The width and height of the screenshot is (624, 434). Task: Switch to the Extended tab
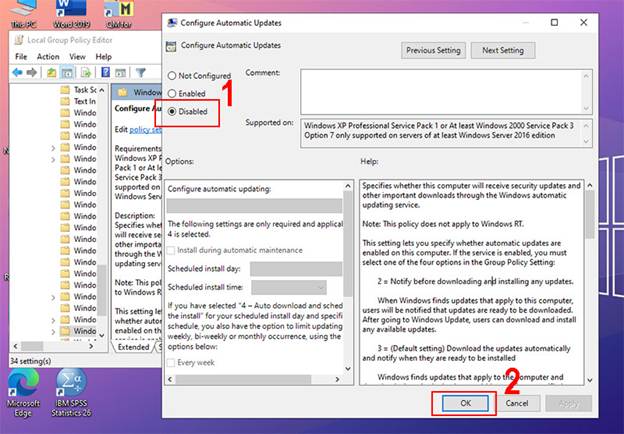pos(132,347)
